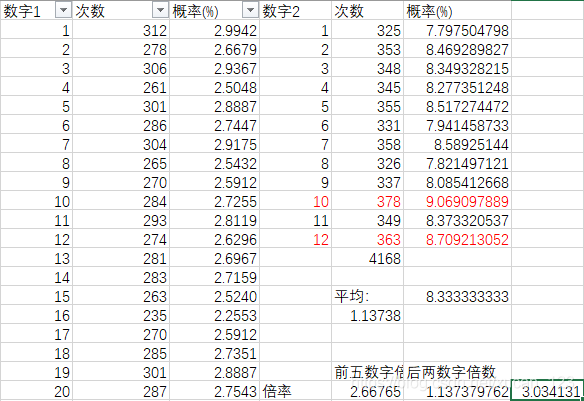Click the cell showing 1.137379762
584x401 pixels.
pyautogui.click(x=457, y=391)
